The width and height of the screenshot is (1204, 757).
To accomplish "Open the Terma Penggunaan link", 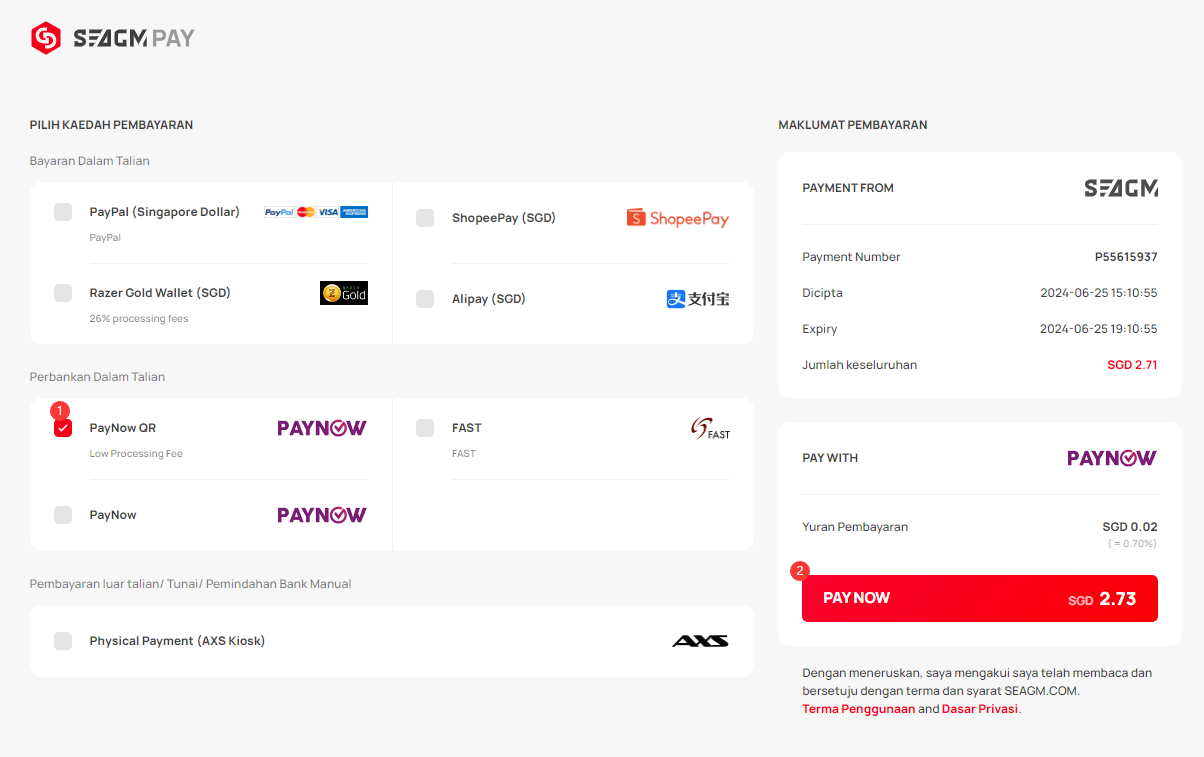I will [859, 709].
